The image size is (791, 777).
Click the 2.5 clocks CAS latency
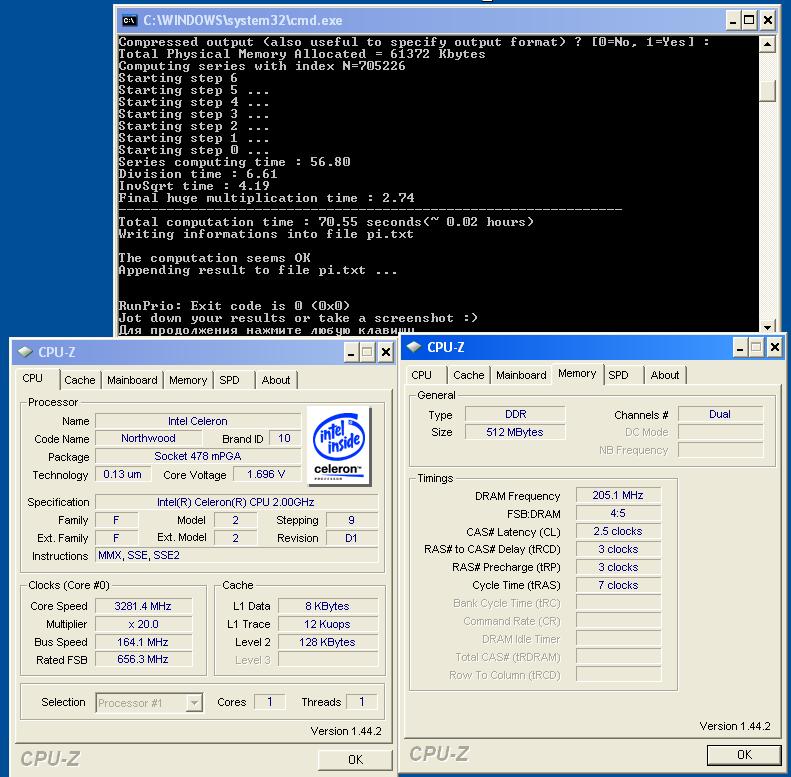tap(618, 531)
